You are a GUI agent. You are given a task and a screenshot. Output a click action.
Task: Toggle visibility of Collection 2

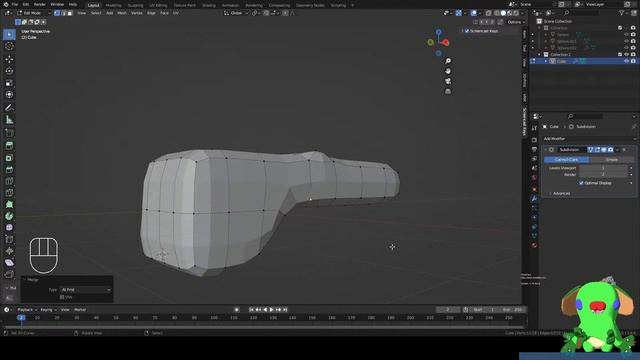(x=626, y=54)
